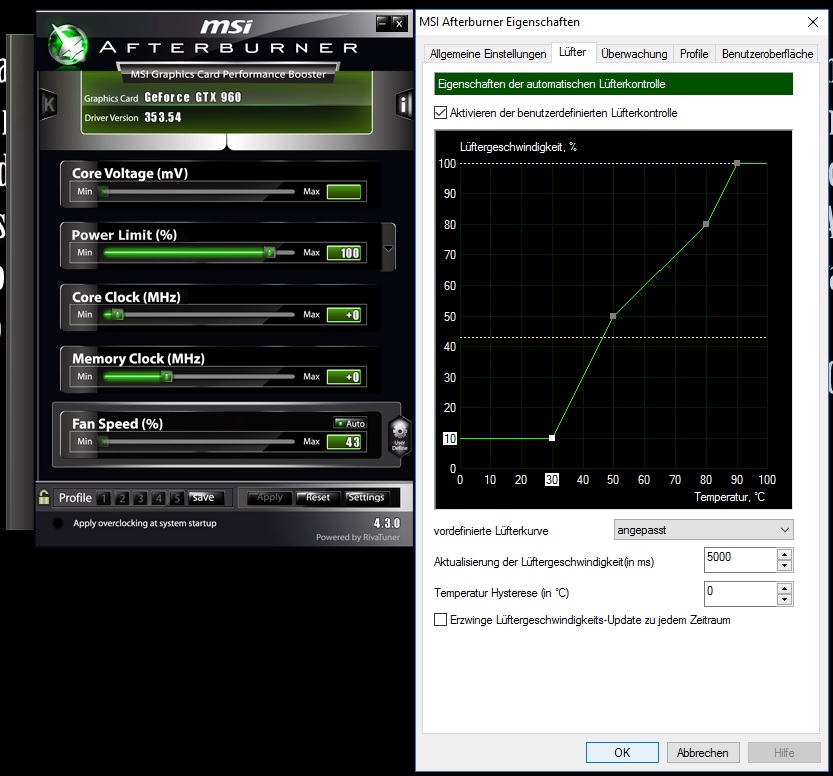Click driver version 353.54 text
This screenshot has height=776, width=833.
click(163, 117)
